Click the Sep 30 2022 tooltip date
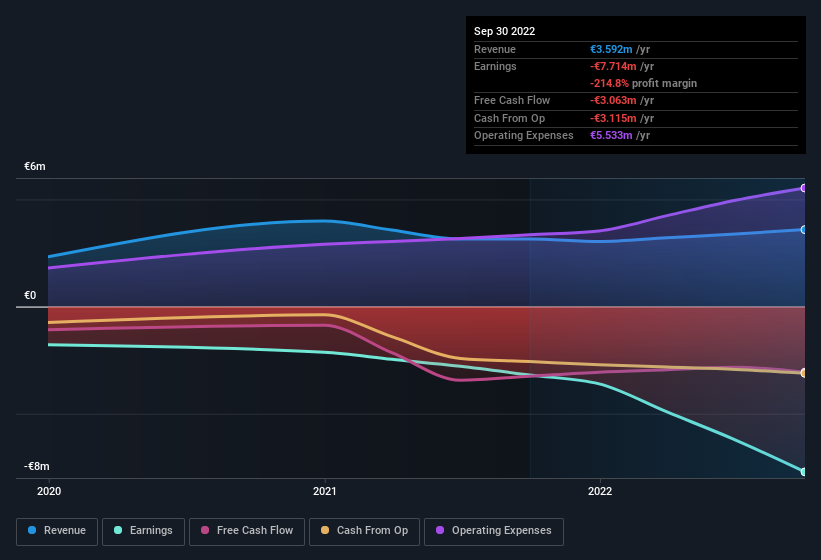This screenshot has height=560, width=821. (x=504, y=31)
